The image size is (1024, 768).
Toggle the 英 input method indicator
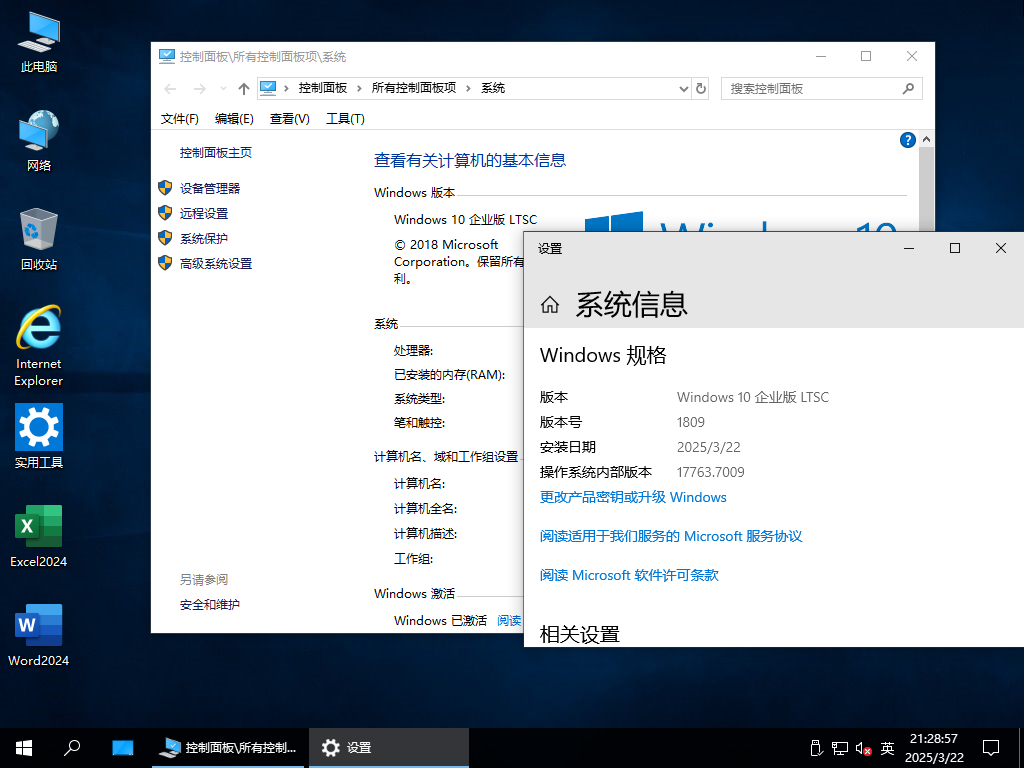pyautogui.click(x=887, y=748)
